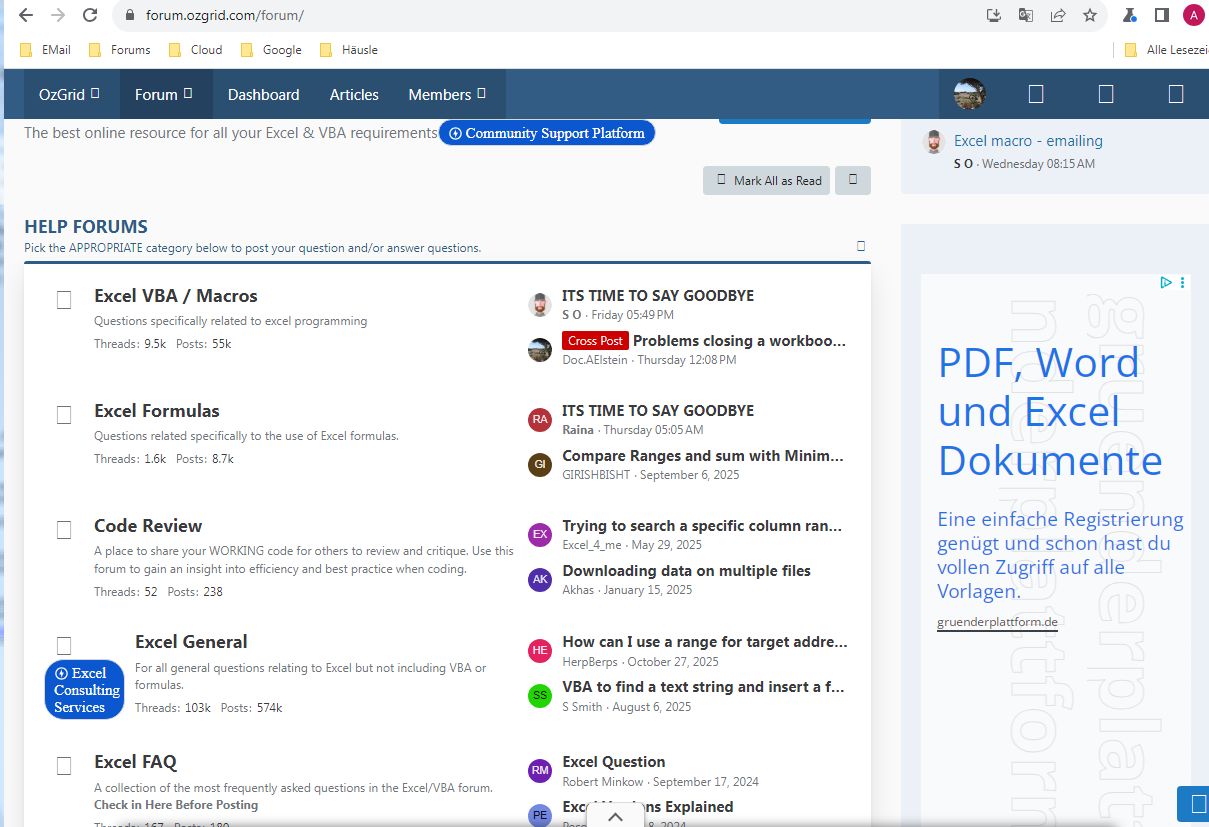Screen dimensions: 1209x827
Task: View site information via lock icon
Action: coord(129,15)
